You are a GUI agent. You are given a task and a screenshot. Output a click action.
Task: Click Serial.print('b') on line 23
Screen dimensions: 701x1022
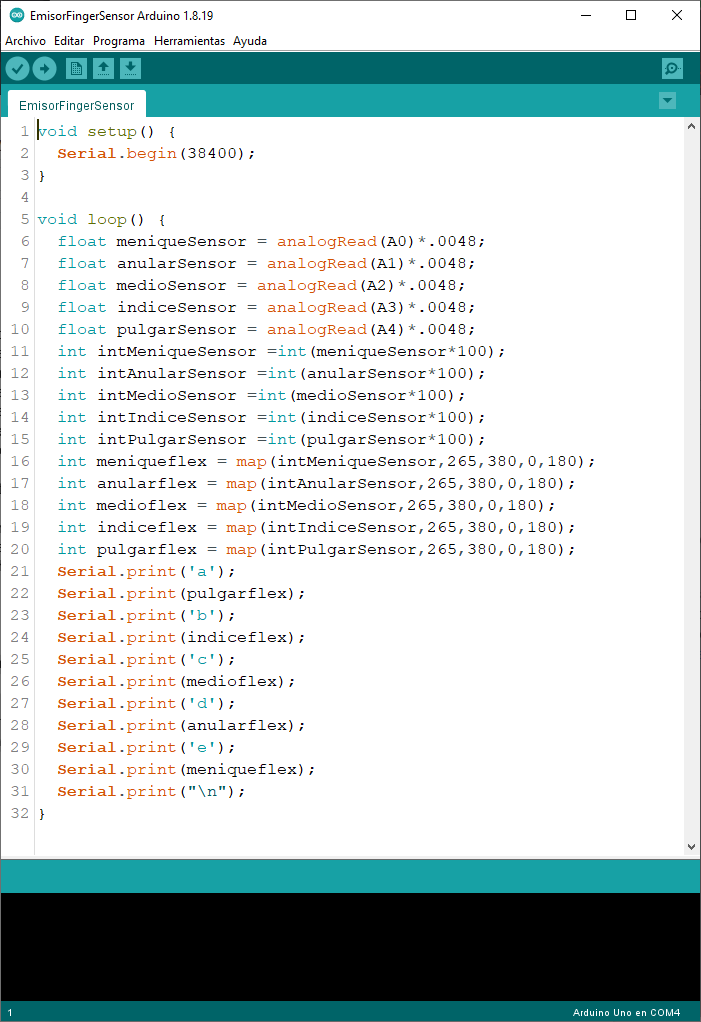(x=147, y=616)
